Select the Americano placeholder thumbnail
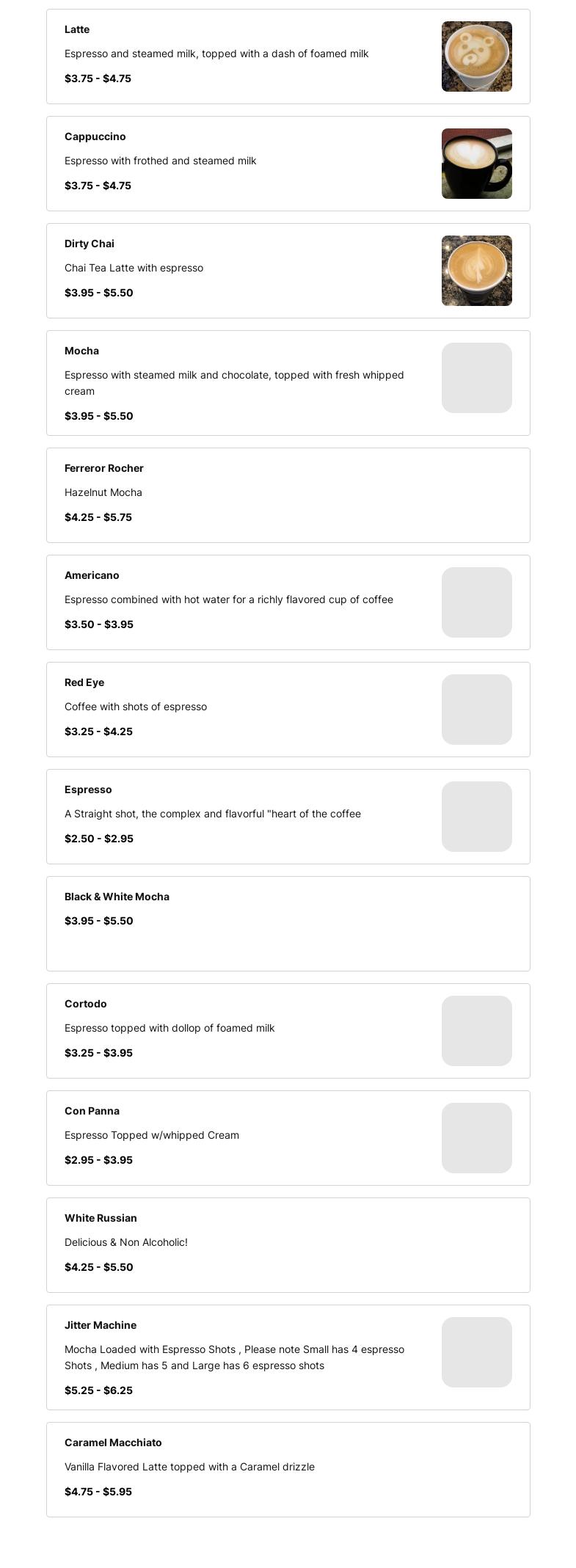This screenshot has height=1568, width=576. click(x=476, y=602)
